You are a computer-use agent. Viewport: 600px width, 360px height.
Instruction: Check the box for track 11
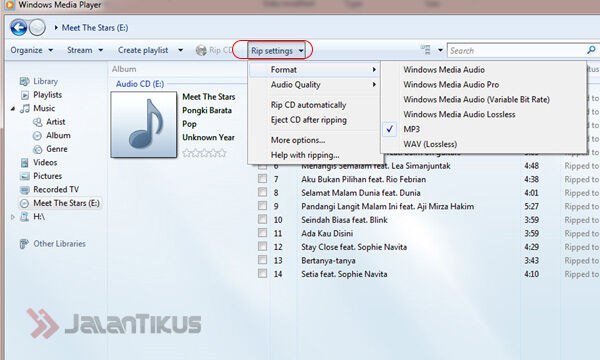pyautogui.click(x=262, y=233)
